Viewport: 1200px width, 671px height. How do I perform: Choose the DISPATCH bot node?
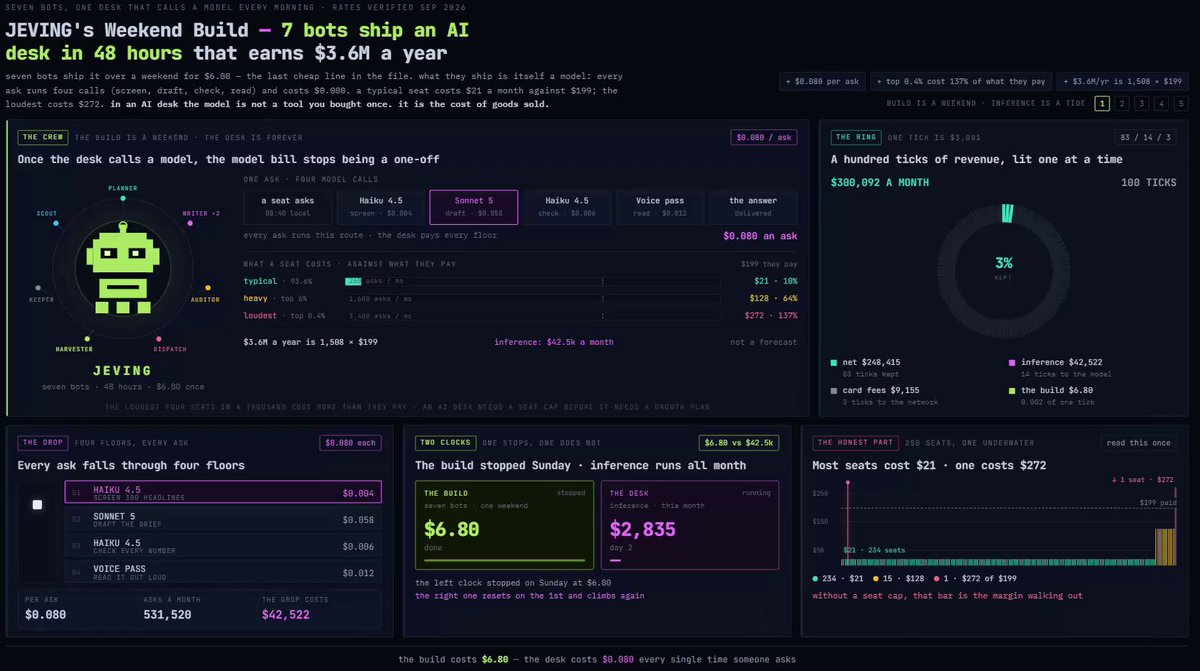click(x=159, y=339)
